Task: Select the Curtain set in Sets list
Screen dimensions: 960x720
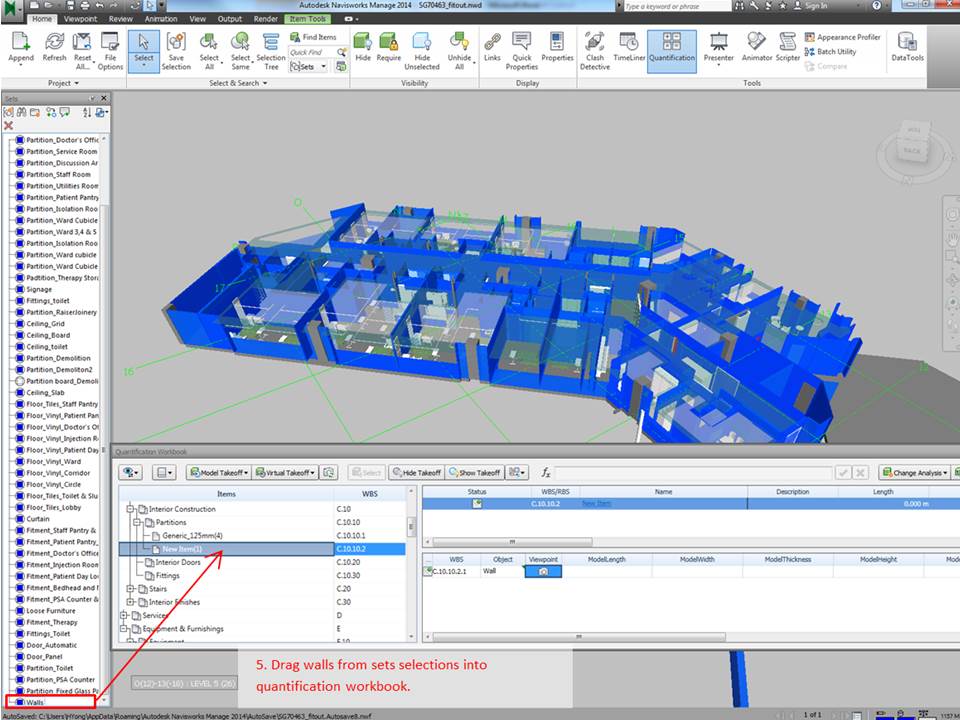Action: (37, 519)
